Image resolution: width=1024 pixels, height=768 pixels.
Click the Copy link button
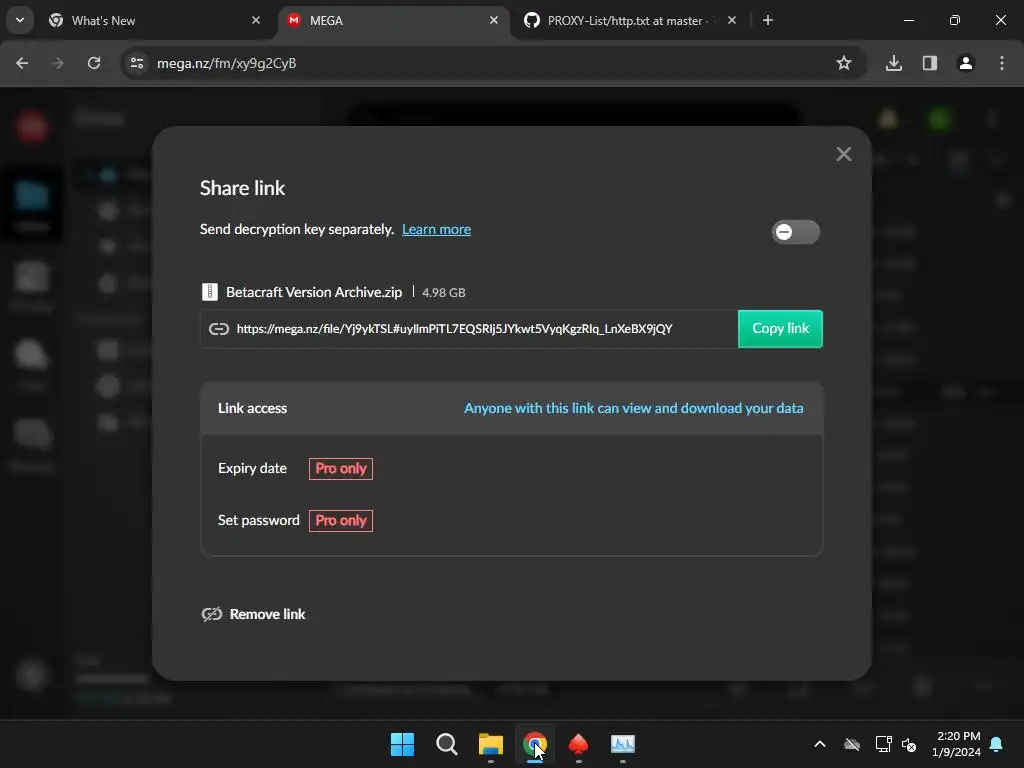point(780,328)
